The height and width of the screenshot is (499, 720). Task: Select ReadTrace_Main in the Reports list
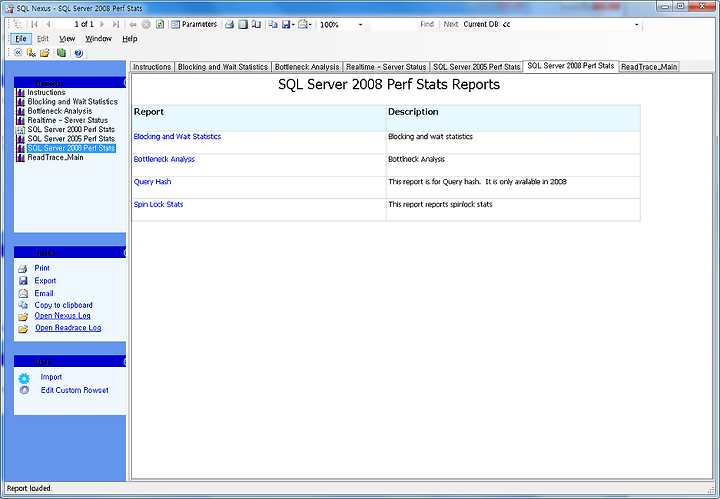pyautogui.click(x=55, y=157)
